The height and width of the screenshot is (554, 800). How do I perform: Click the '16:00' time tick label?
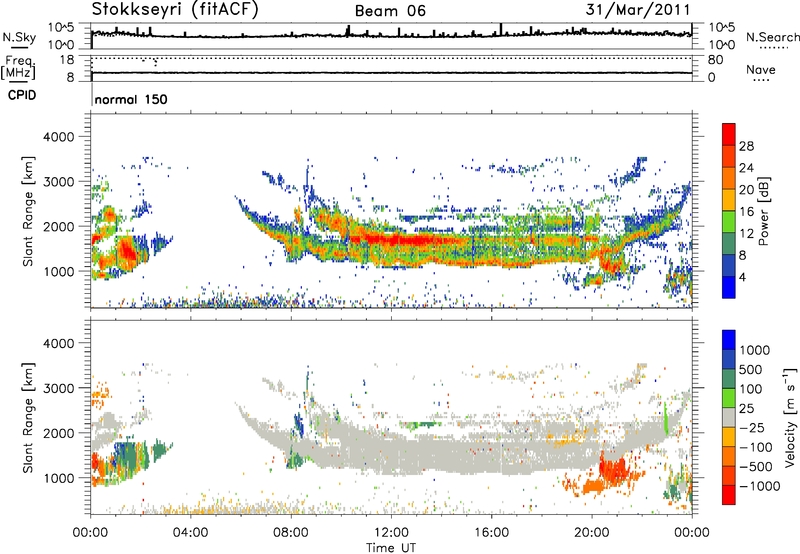coord(491,533)
